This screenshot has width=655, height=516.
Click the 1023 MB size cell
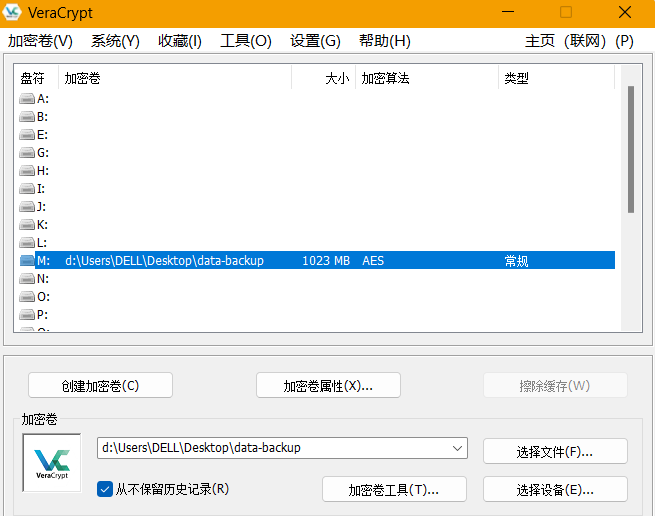point(326,261)
